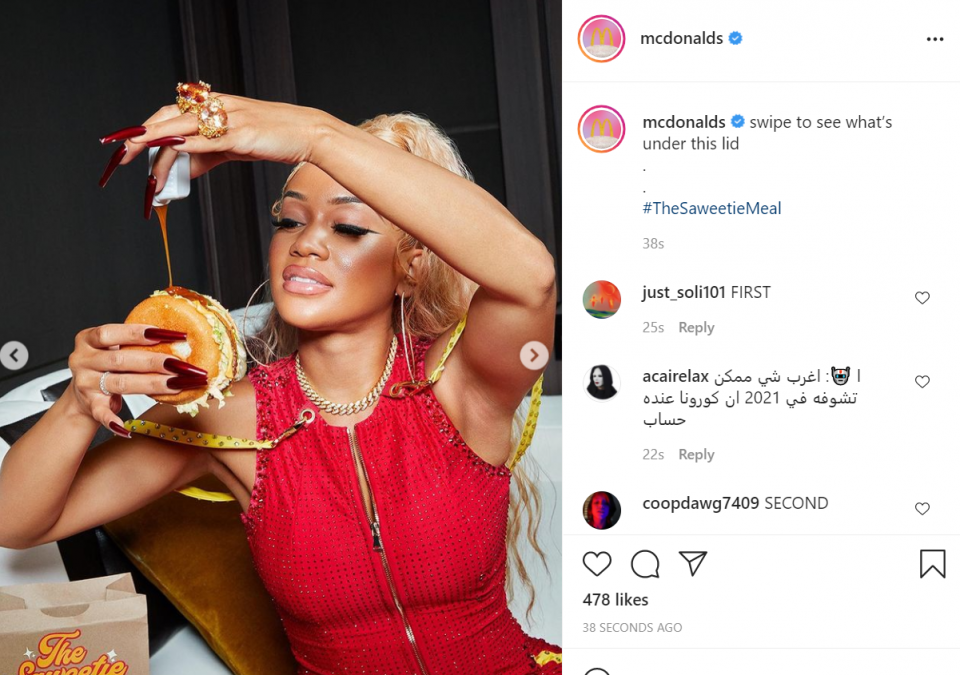Image resolution: width=960 pixels, height=675 pixels.
Task: Open the comment bubble icon
Action: pyautogui.click(x=645, y=564)
